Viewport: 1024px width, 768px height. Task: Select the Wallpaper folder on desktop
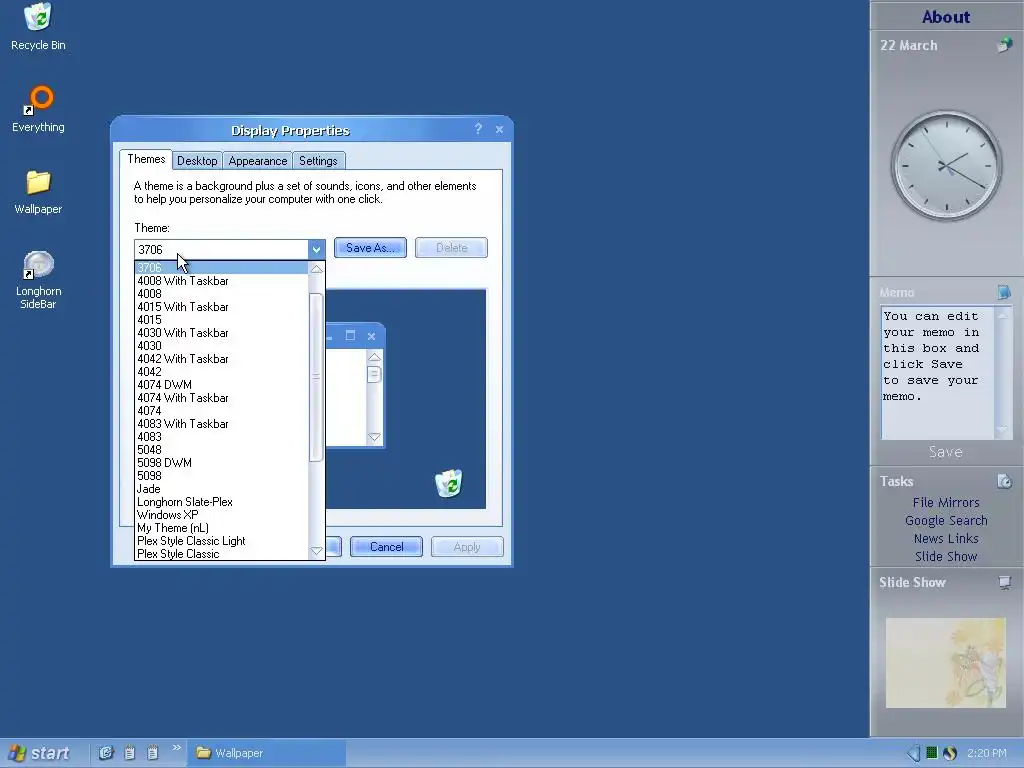39,192
